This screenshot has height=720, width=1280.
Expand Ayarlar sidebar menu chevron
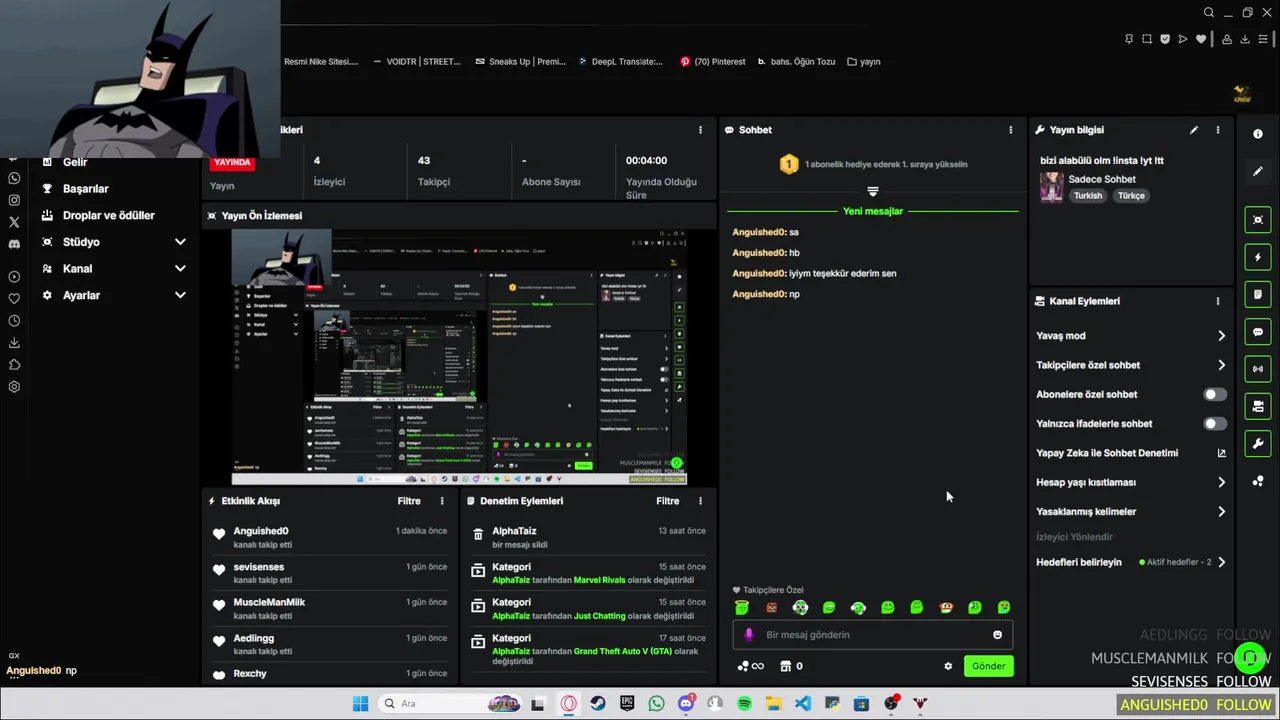(x=180, y=295)
